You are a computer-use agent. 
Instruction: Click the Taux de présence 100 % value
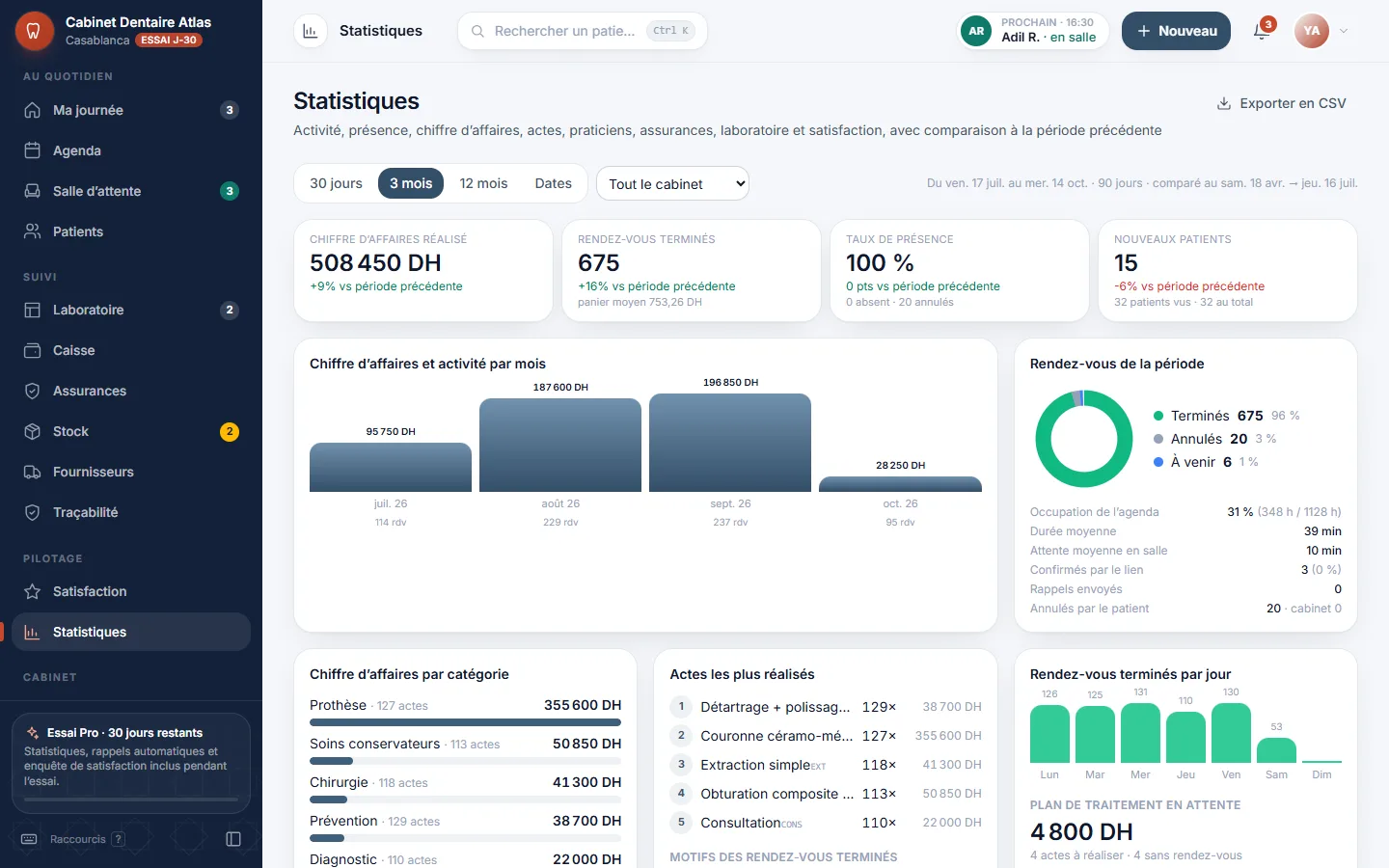point(880,263)
